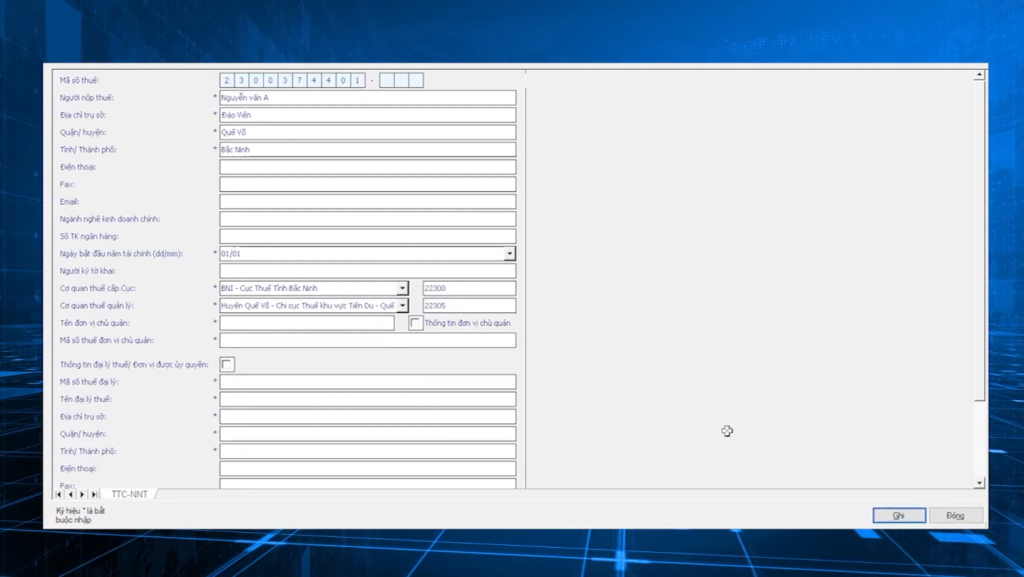The image size is (1024, 577).
Task: Enable Thông tin đại lý thuế checkbox
Action: [227, 364]
